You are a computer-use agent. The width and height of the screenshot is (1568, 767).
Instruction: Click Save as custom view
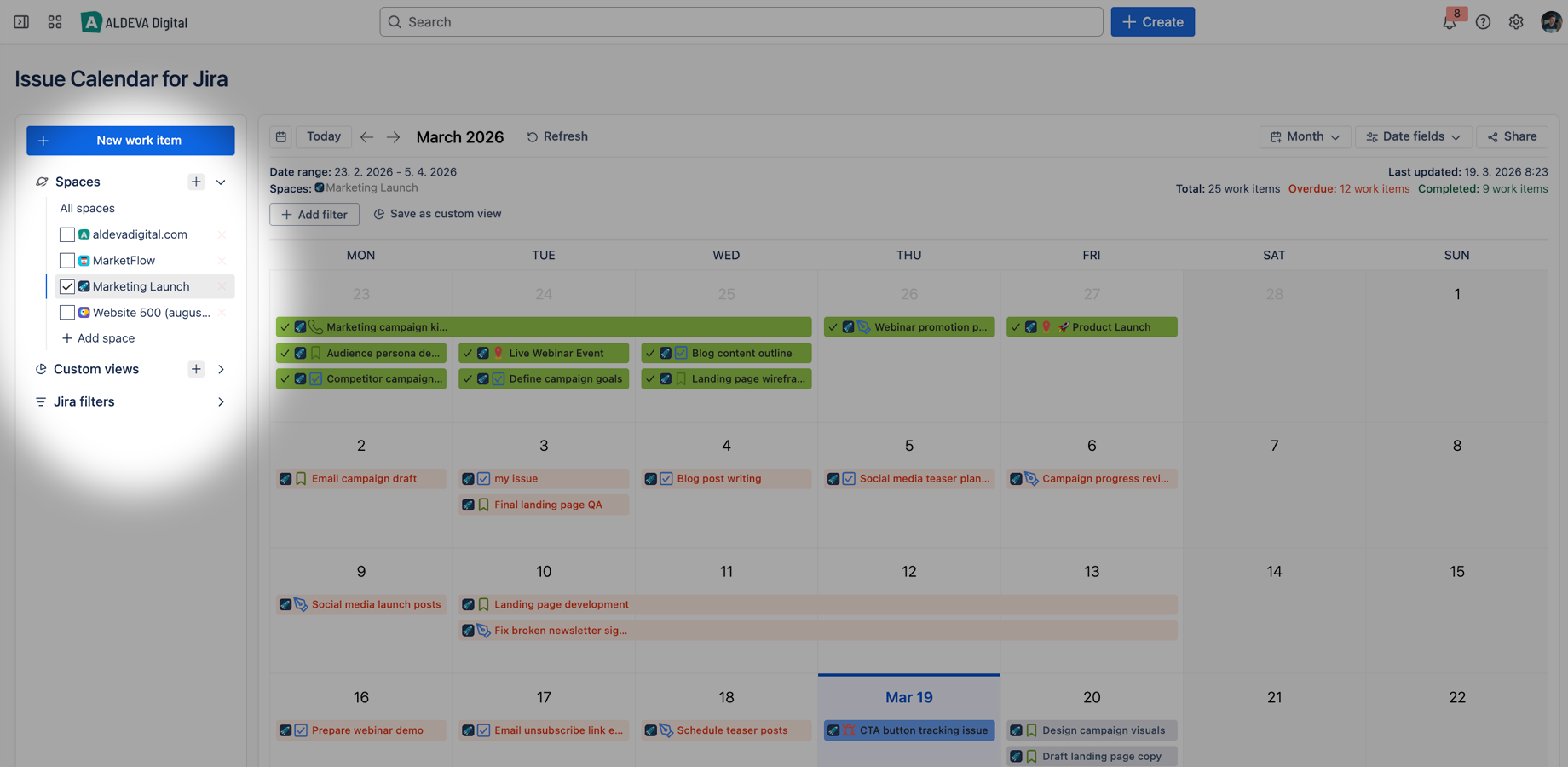(437, 214)
